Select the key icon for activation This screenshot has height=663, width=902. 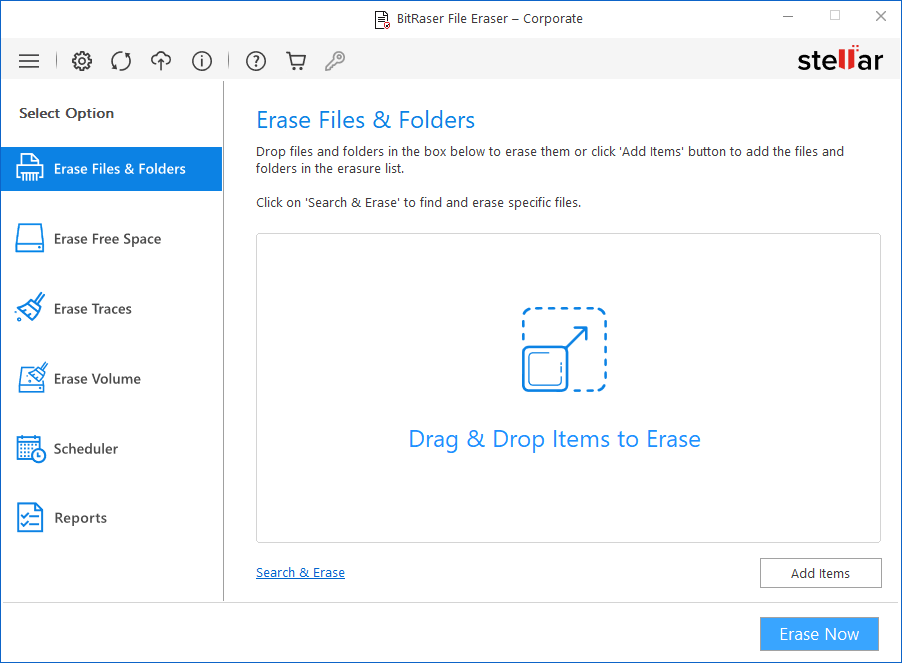[335, 61]
